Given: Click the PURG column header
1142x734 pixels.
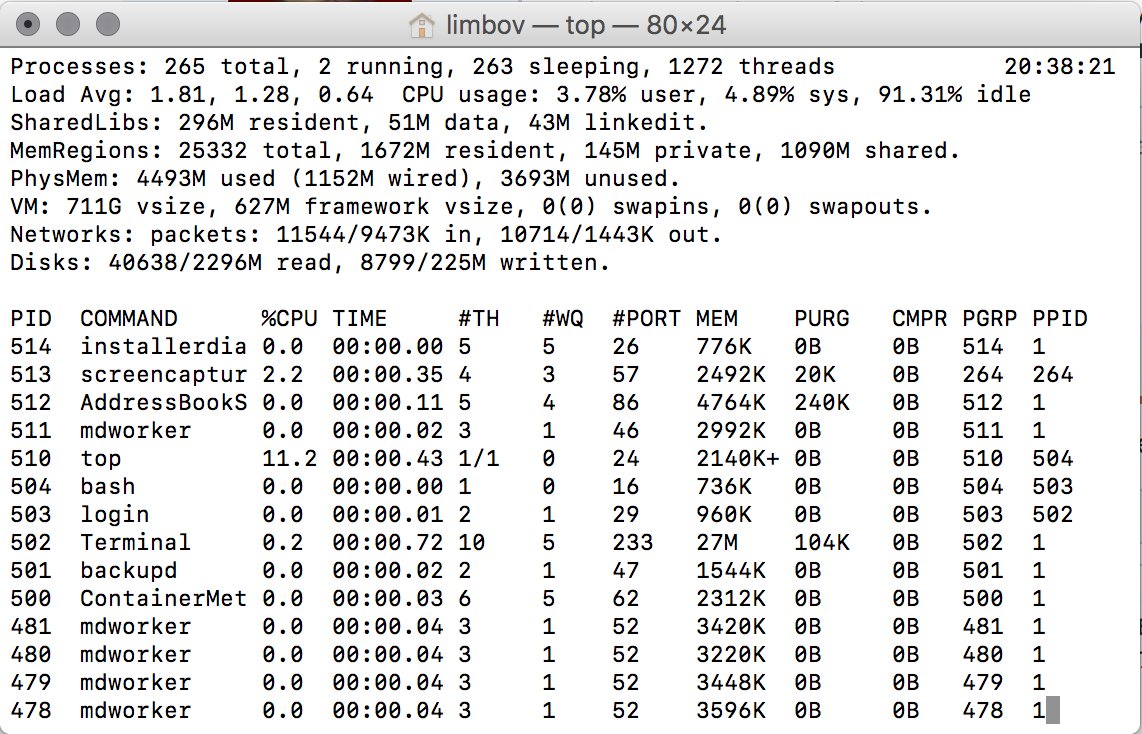Looking at the screenshot, I should tap(822, 319).
